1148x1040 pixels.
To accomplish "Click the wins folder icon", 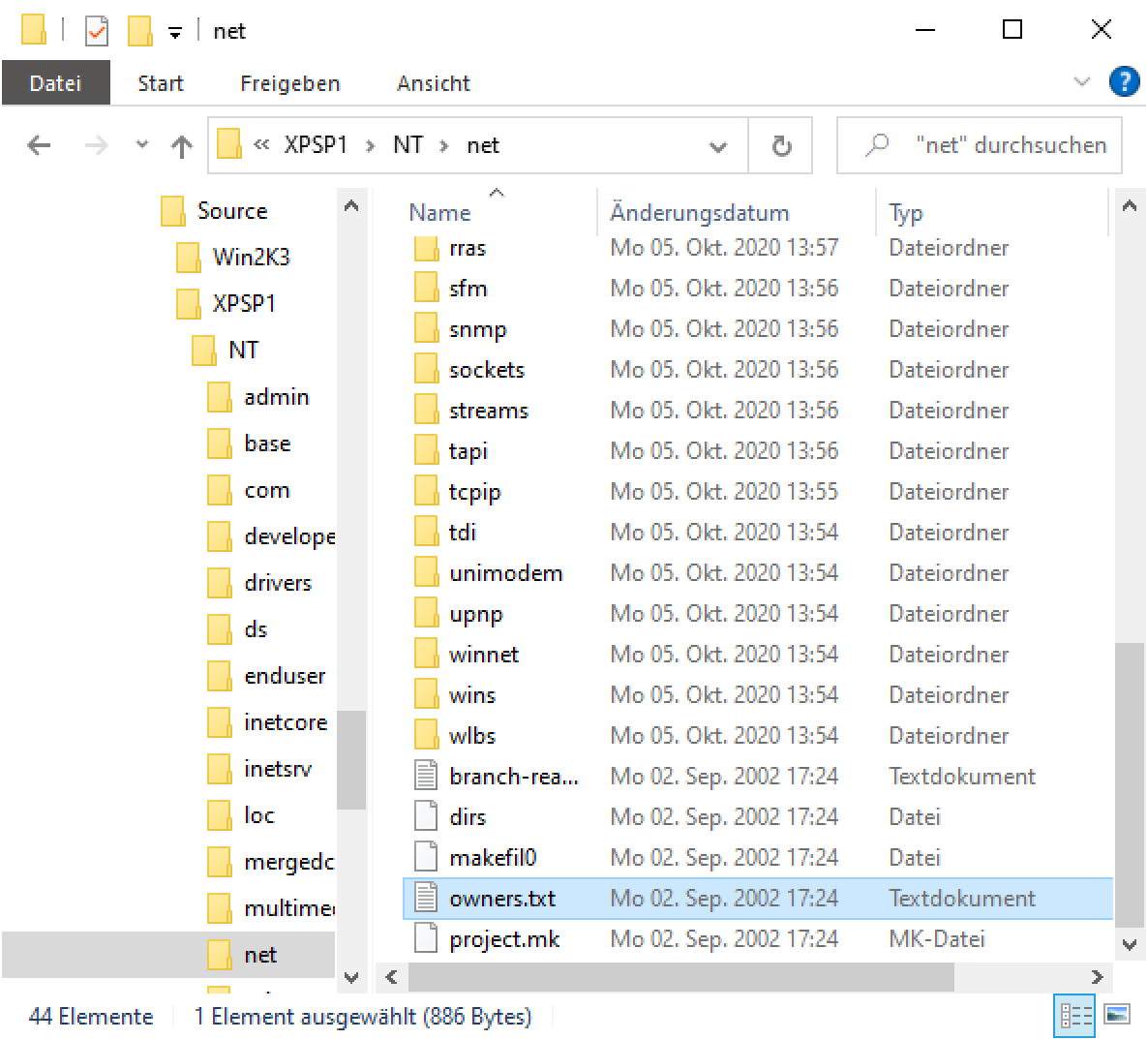I will (426, 694).
